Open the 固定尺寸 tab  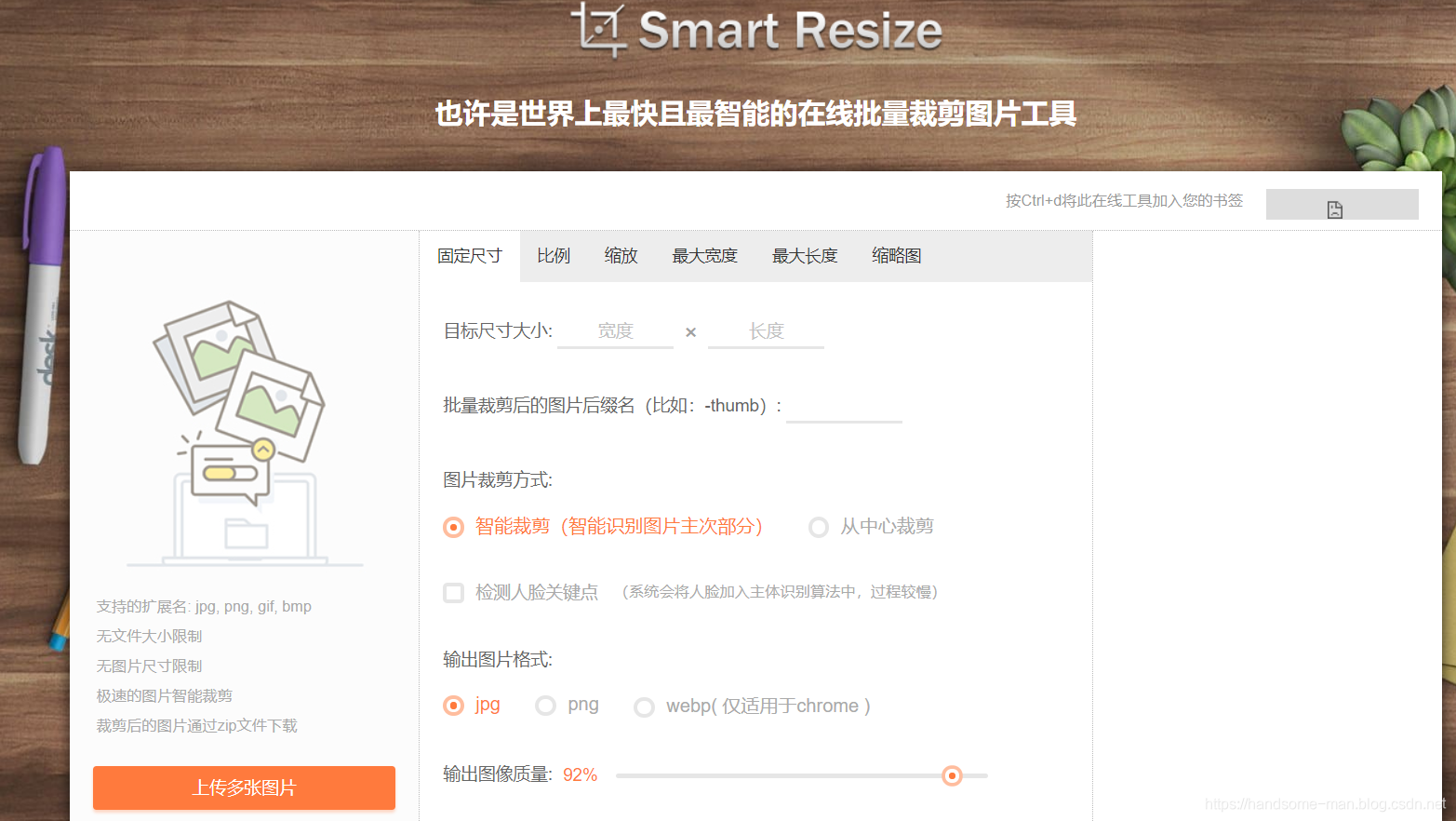coord(470,256)
